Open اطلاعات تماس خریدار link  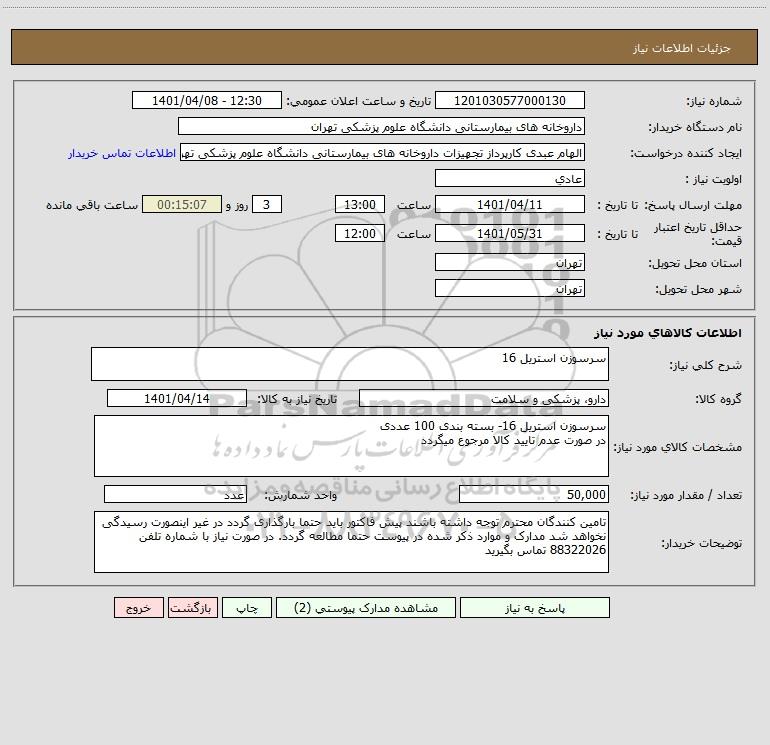[122, 153]
